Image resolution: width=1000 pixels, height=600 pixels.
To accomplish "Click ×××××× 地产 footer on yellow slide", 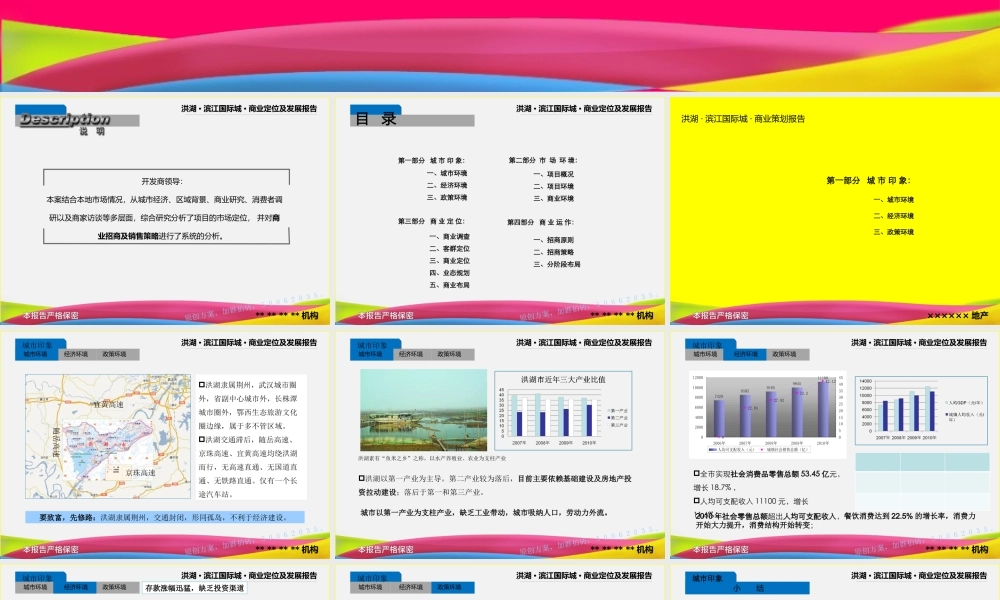I will tap(957, 316).
